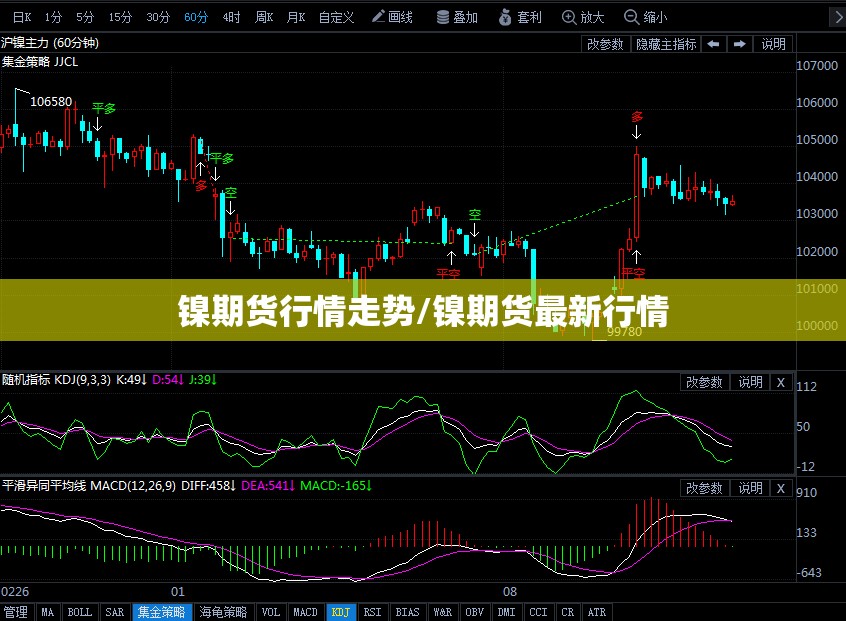This screenshot has width=846, height=621.
Task: Click 改参数 in the MACD panel
Action: tap(704, 488)
